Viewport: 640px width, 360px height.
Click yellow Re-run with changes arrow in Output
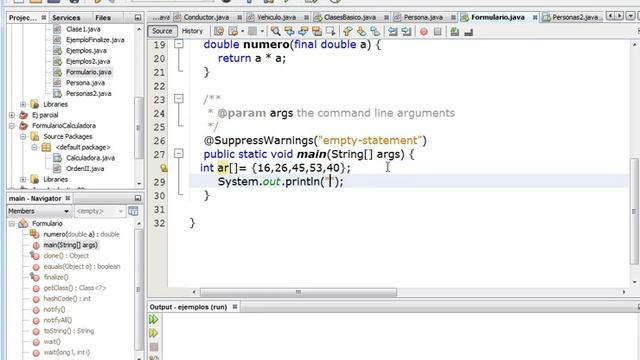153,333
